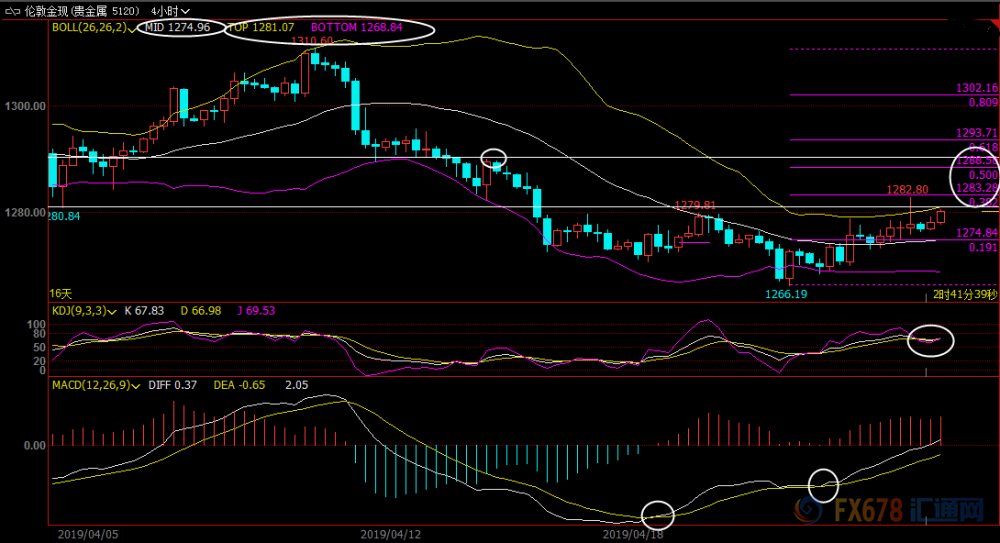Screen dimensions: 1000x543
Task: Click the 1266.19 low price marker
Action: coord(786,294)
